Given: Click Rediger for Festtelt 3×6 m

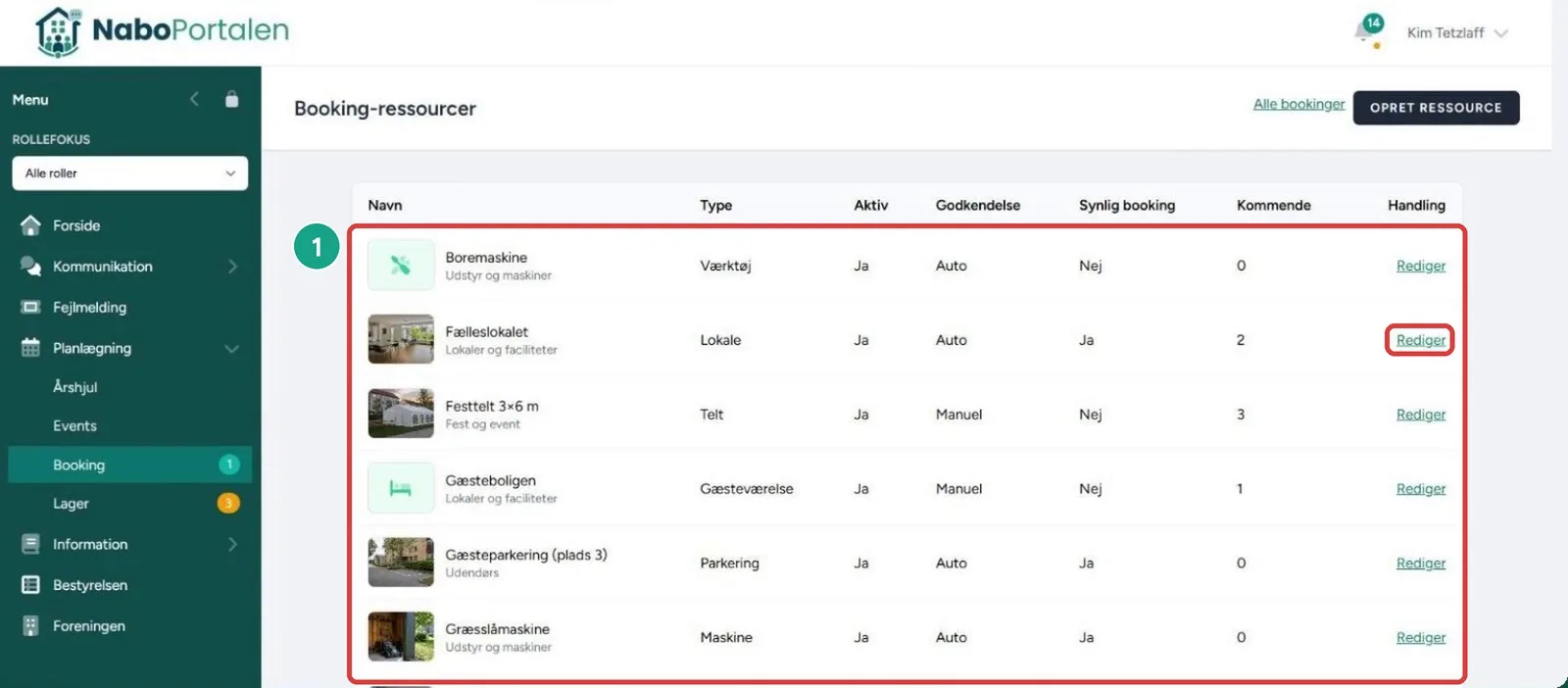Looking at the screenshot, I should (x=1420, y=415).
